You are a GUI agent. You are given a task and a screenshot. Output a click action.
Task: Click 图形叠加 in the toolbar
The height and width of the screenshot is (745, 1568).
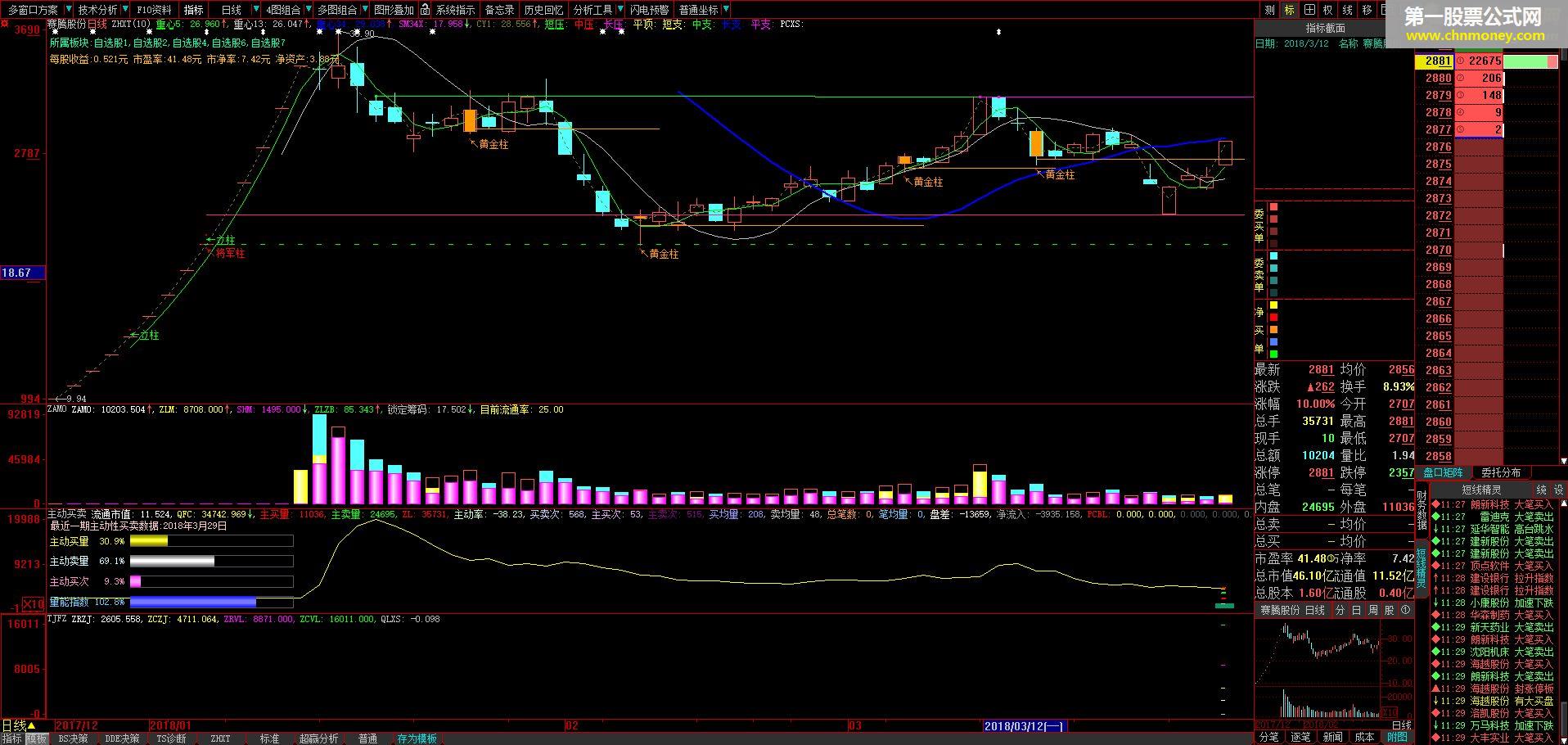click(394, 10)
